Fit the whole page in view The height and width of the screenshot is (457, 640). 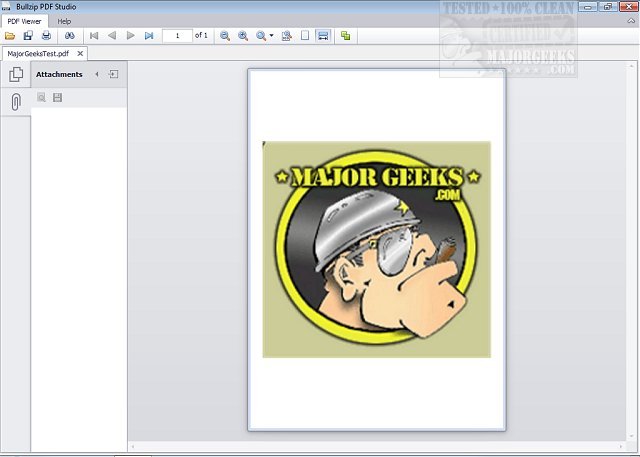305,36
